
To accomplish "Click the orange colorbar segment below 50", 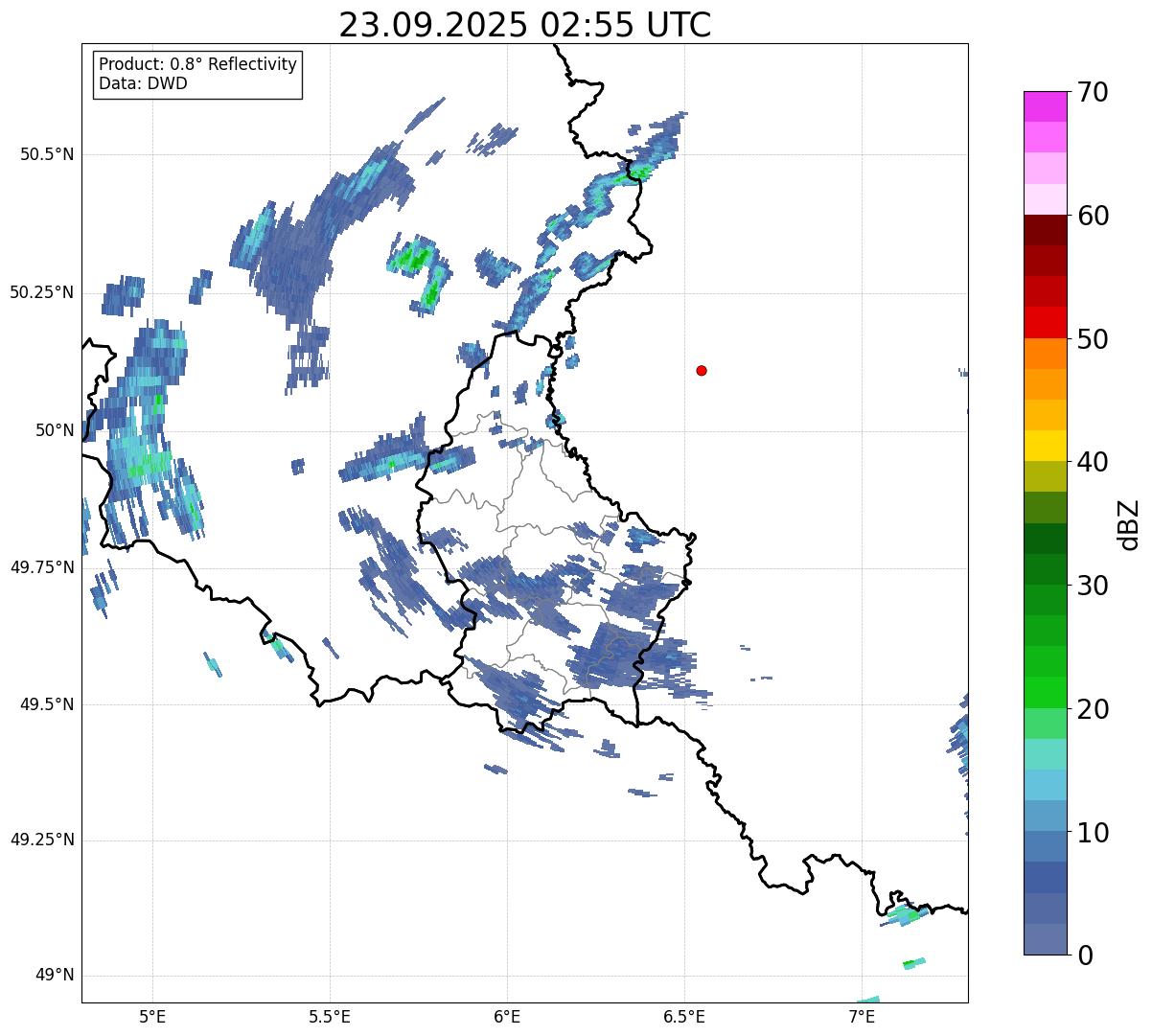I will (x=1046, y=354).
